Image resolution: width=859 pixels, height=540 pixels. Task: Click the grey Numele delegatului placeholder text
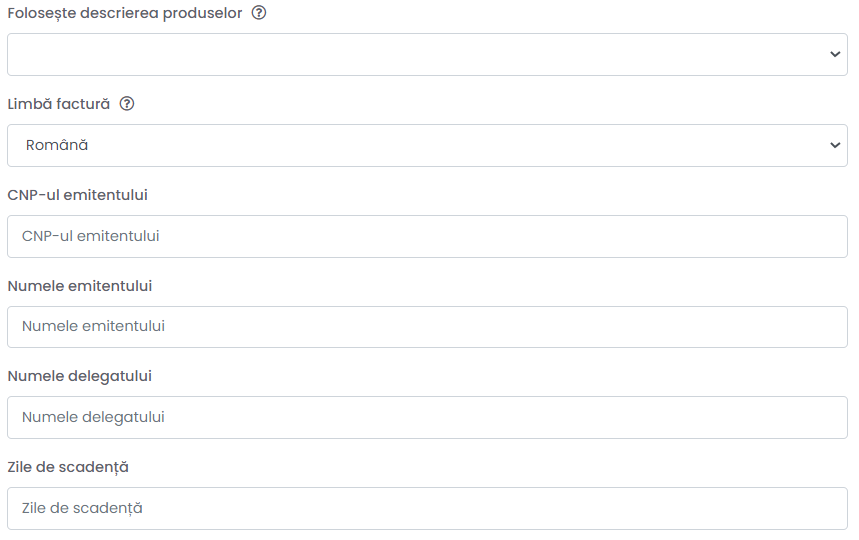point(93,417)
